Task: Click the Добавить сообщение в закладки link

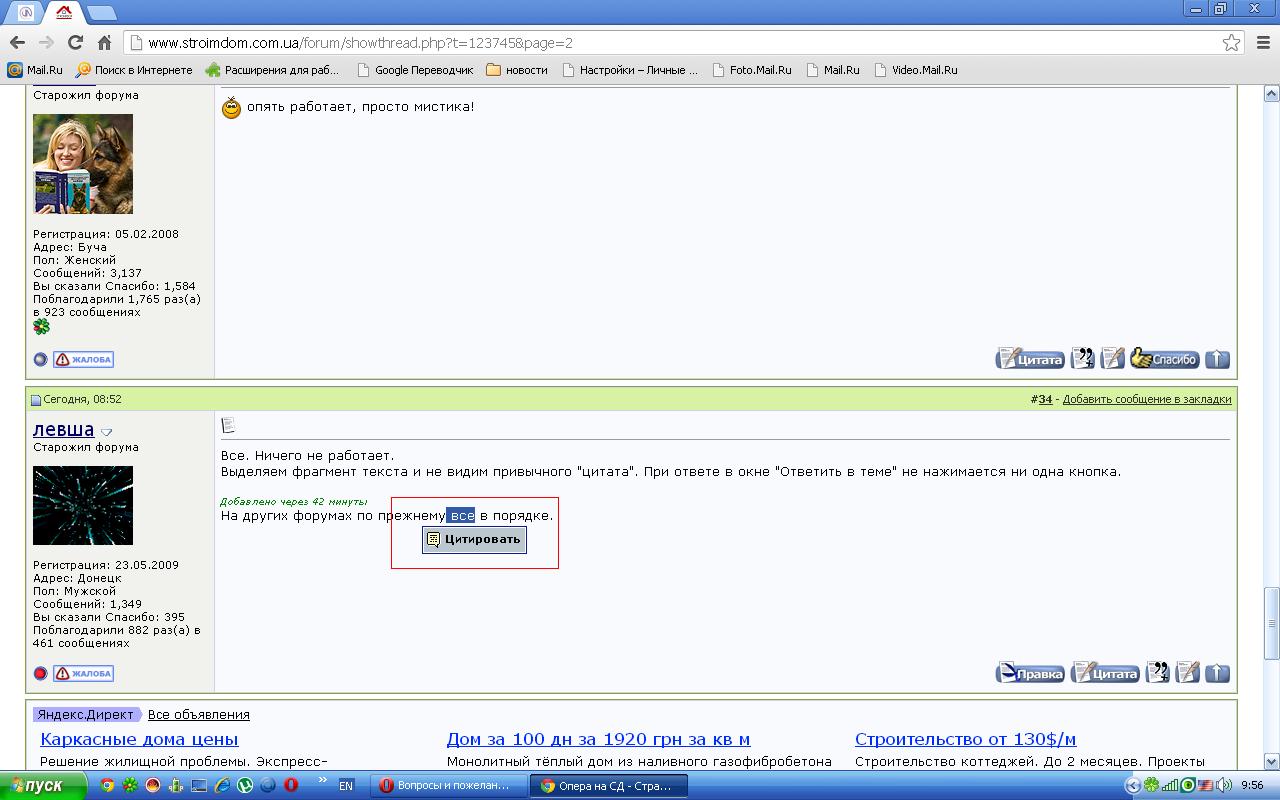Action: (x=1147, y=399)
